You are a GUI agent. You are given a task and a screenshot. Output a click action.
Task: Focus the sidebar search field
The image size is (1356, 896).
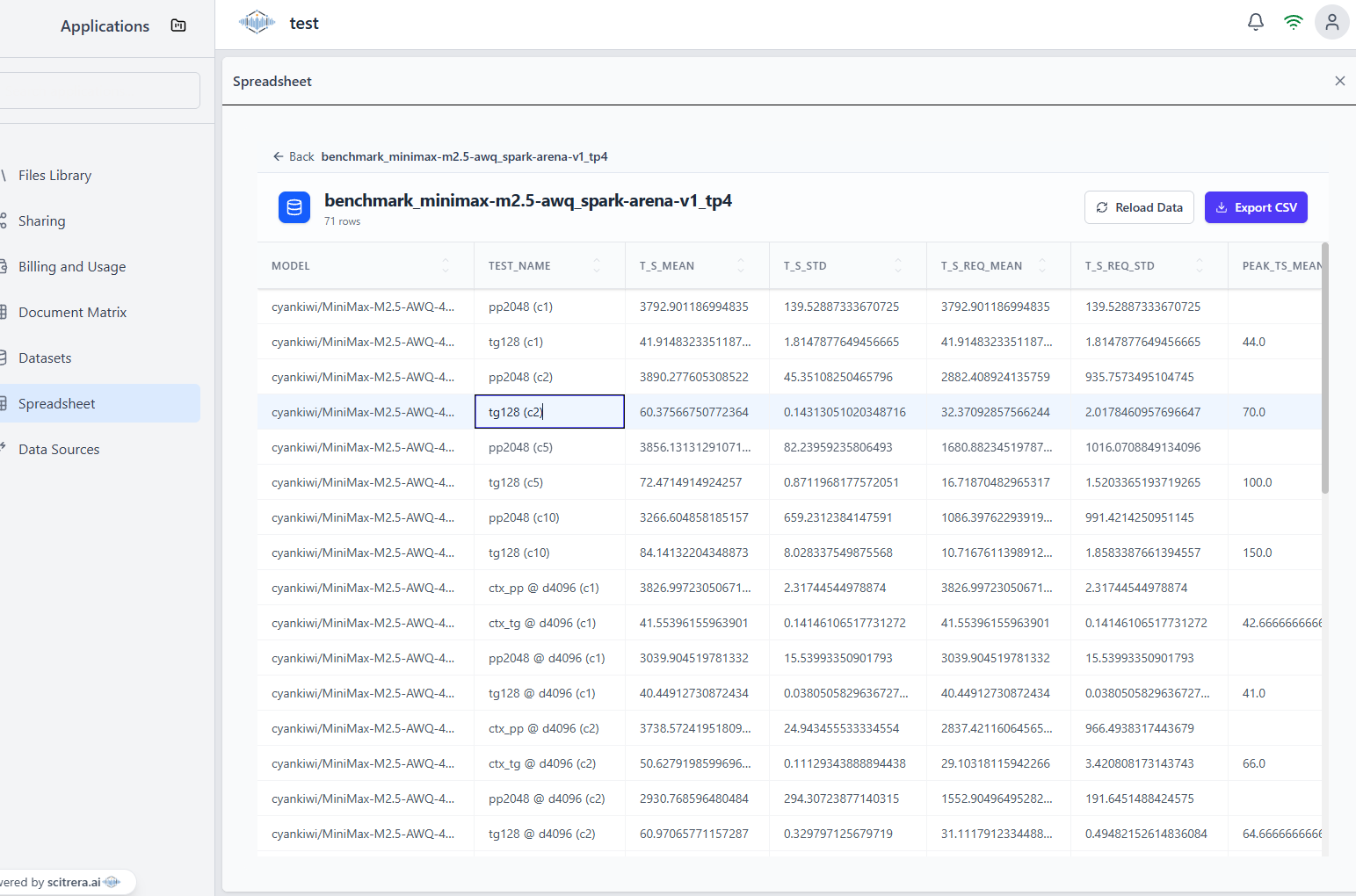click(100, 90)
